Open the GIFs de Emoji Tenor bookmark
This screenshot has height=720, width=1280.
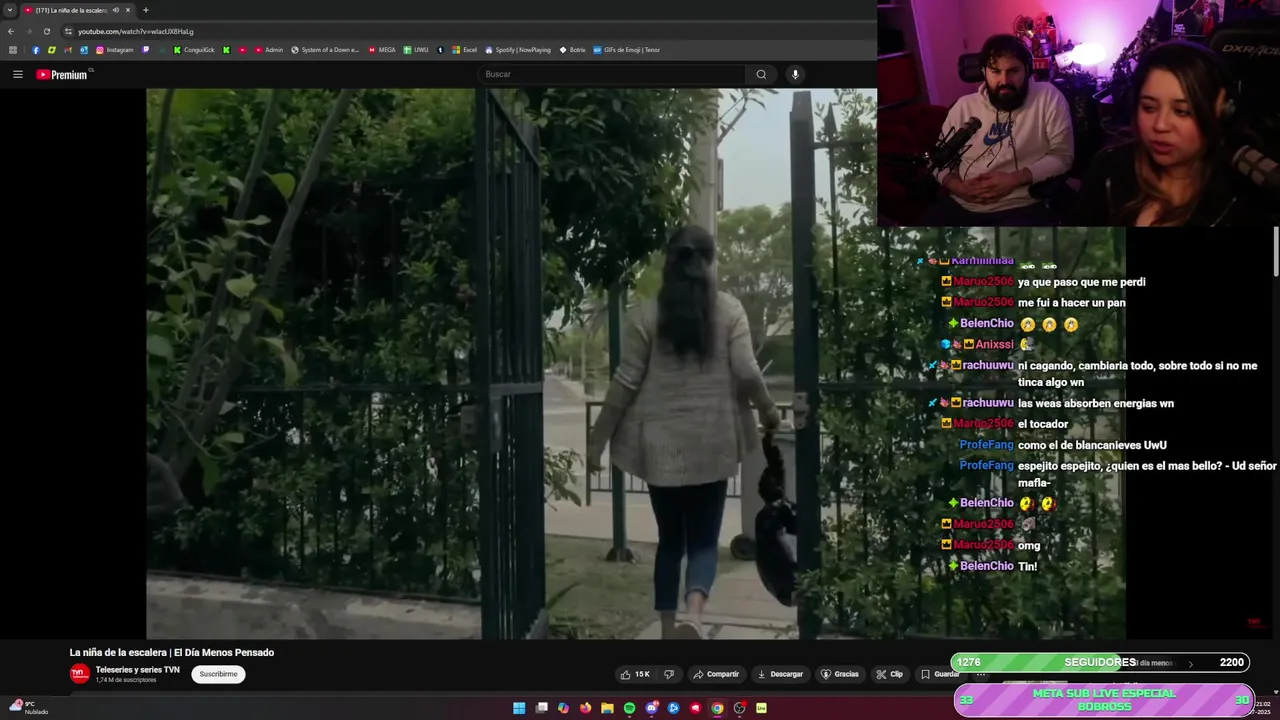627,50
